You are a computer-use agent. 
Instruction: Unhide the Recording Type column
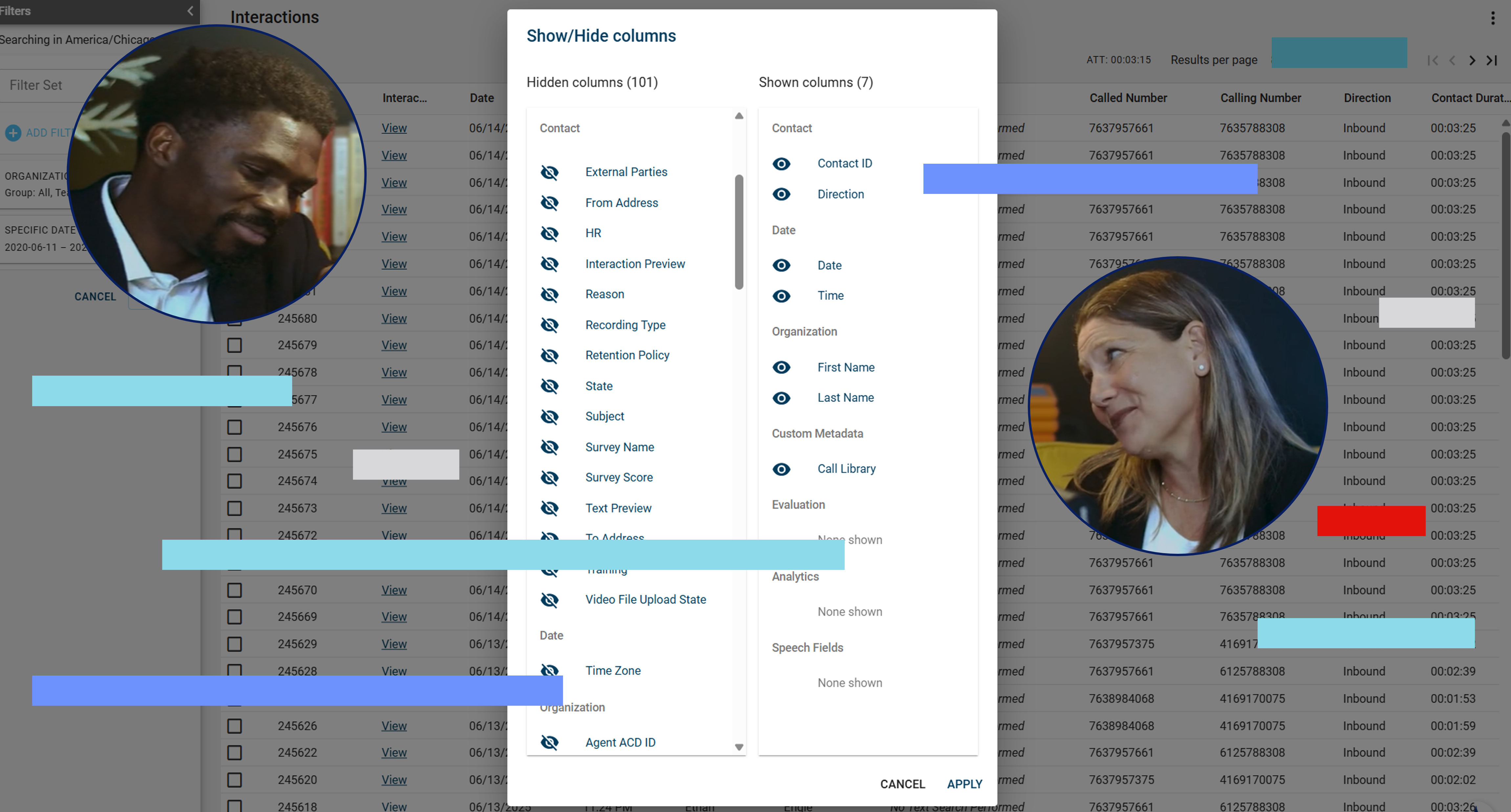(549, 325)
